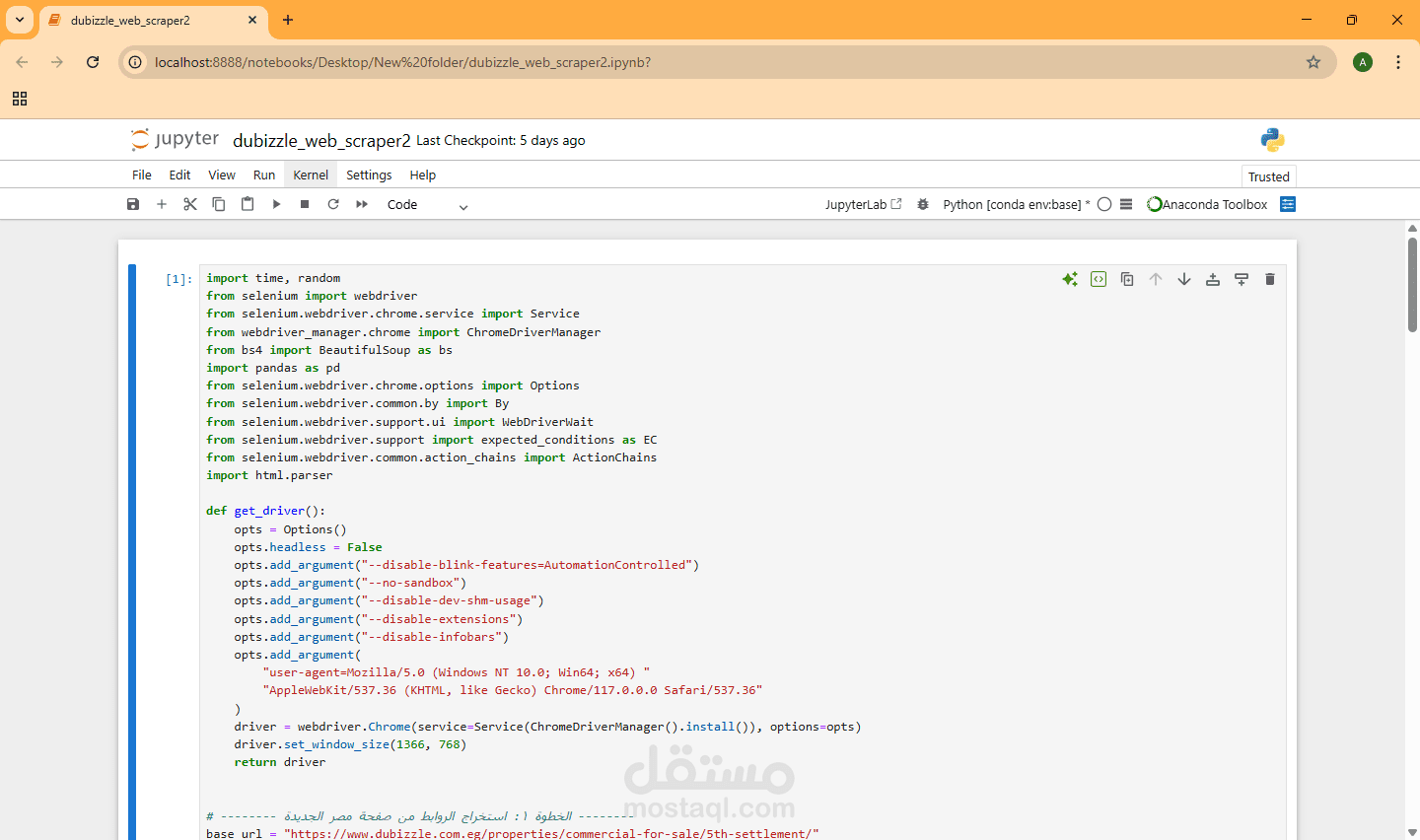Open the cell type Code dropdown
The height and width of the screenshot is (840, 1420).
(x=427, y=205)
